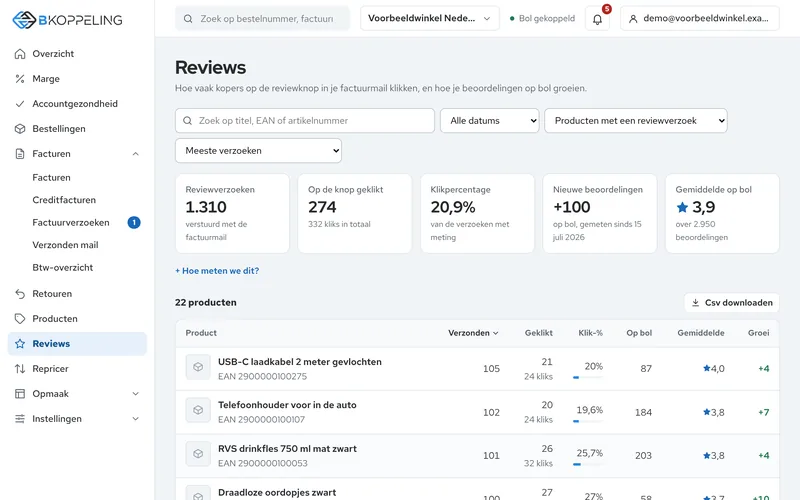Click the user icon in the account button
This screenshot has width=800, height=500.
633,19
